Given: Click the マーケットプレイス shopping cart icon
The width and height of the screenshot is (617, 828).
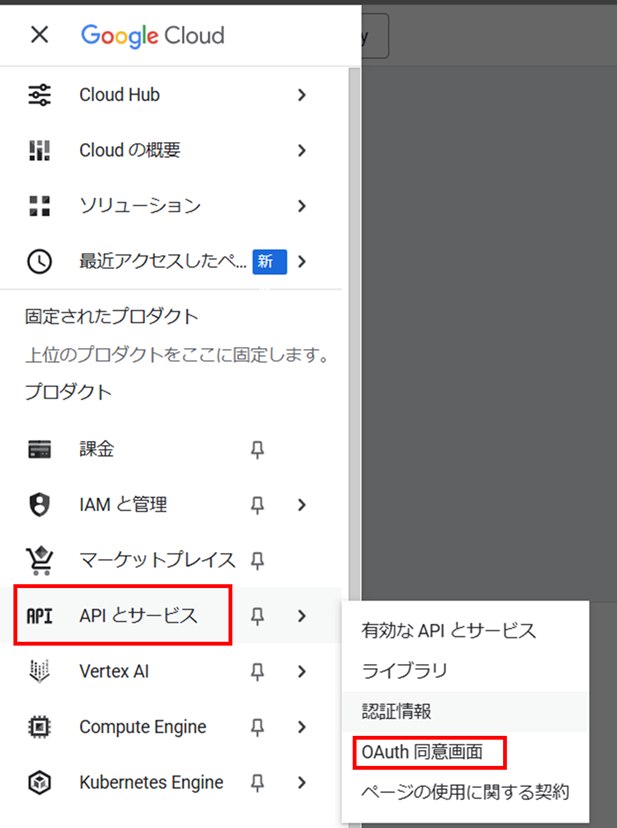Looking at the screenshot, I should tap(40, 560).
